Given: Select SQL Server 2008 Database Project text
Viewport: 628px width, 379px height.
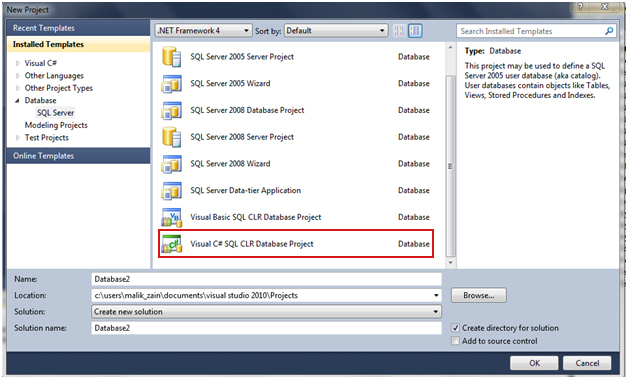Looking at the screenshot, I should (x=247, y=111).
